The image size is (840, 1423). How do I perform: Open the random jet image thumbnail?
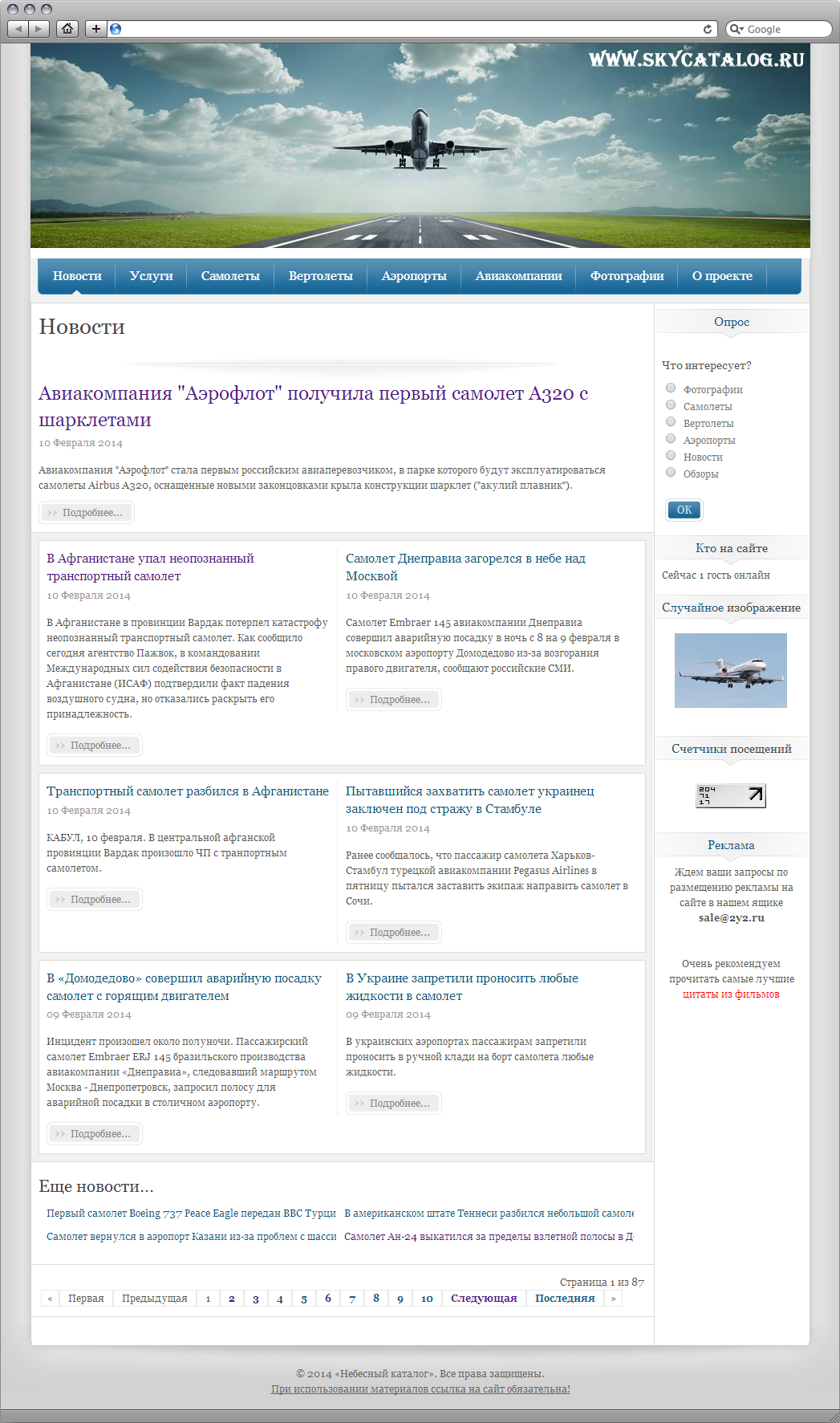(731, 670)
